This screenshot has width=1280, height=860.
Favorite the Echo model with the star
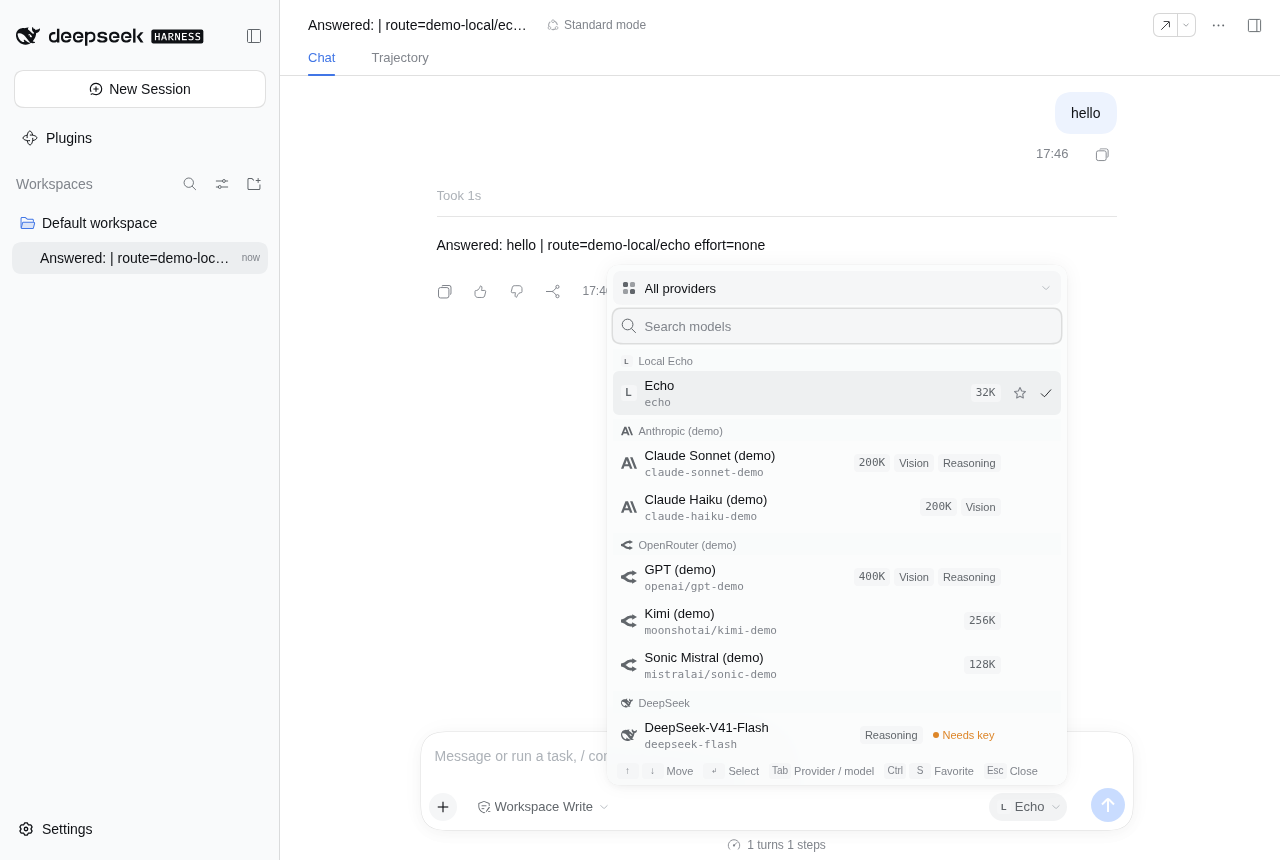(1020, 393)
